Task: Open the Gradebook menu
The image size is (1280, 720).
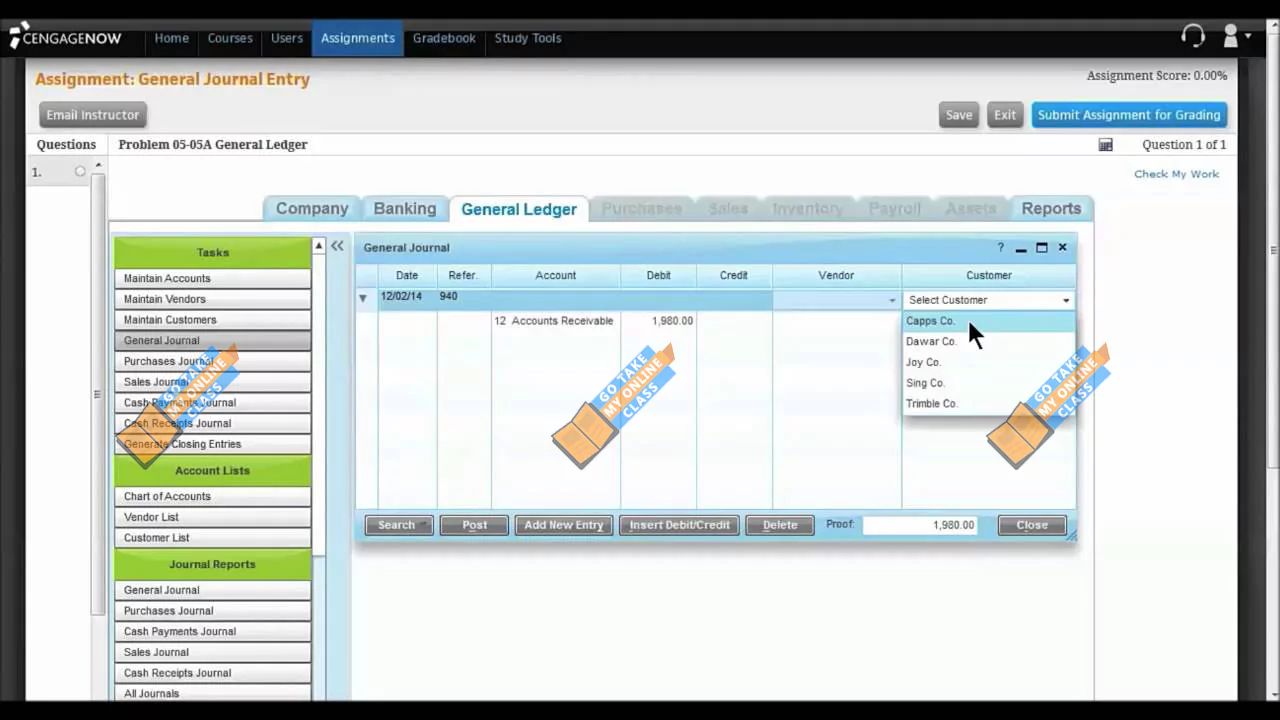Action: pos(444,38)
